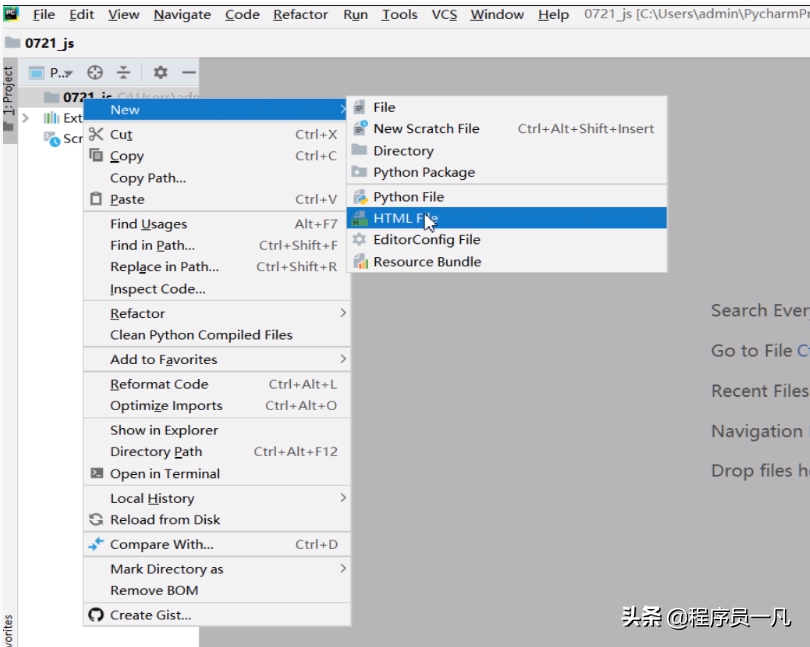Click the gear icon beside EditorConfig File
Image resolution: width=810 pixels, height=647 pixels.
pos(359,239)
